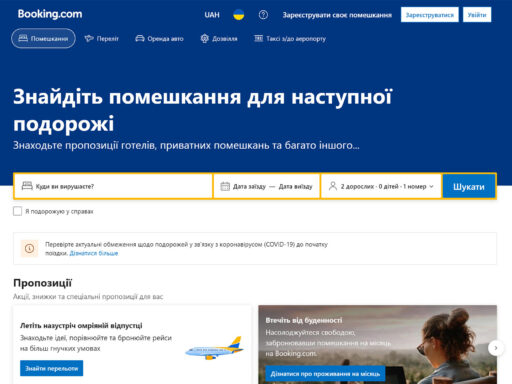This screenshot has height=384, width=512.
Task: Click the person icon in guests field
Action: pos(333,186)
